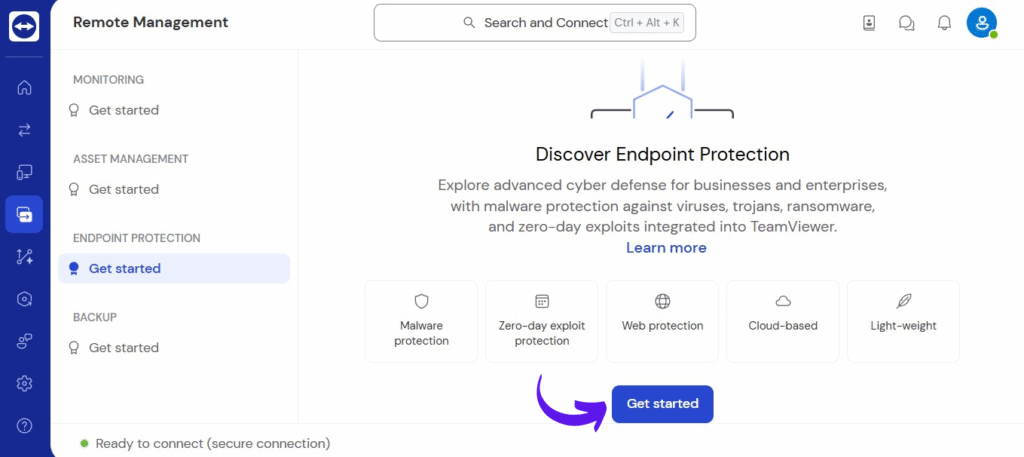Open the Settings gear icon
The height and width of the screenshot is (457, 1024).
(x=24, y=383)
